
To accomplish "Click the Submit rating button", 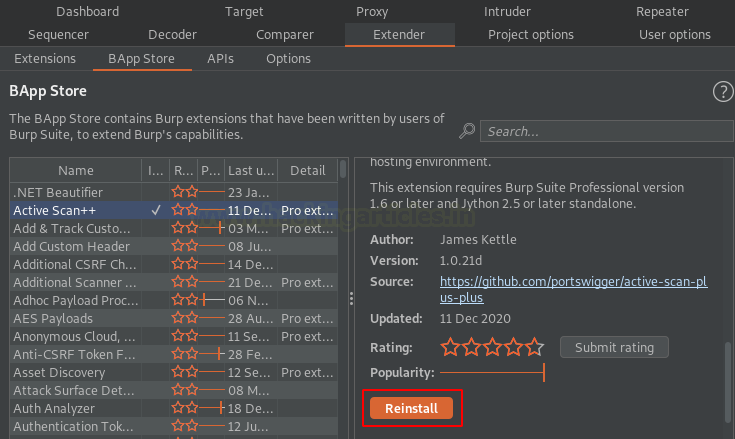I will tap(614, 347).
